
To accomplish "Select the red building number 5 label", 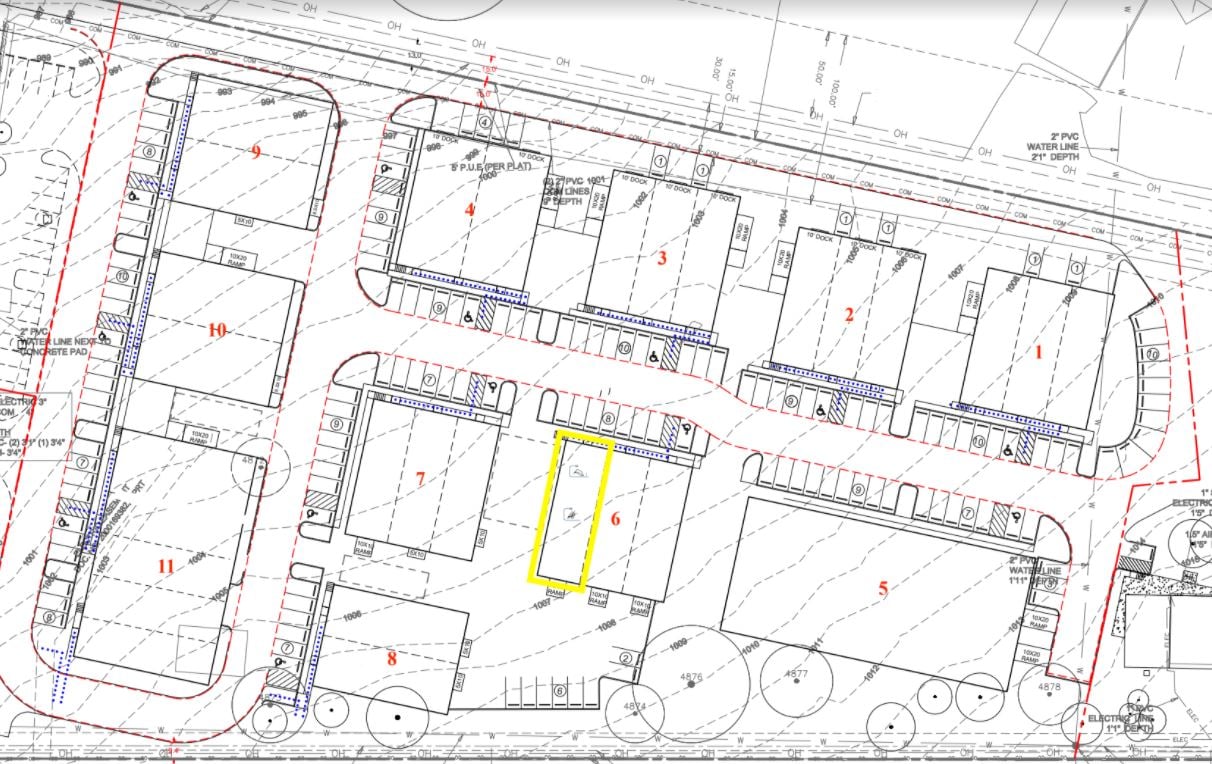I will 883,589.
